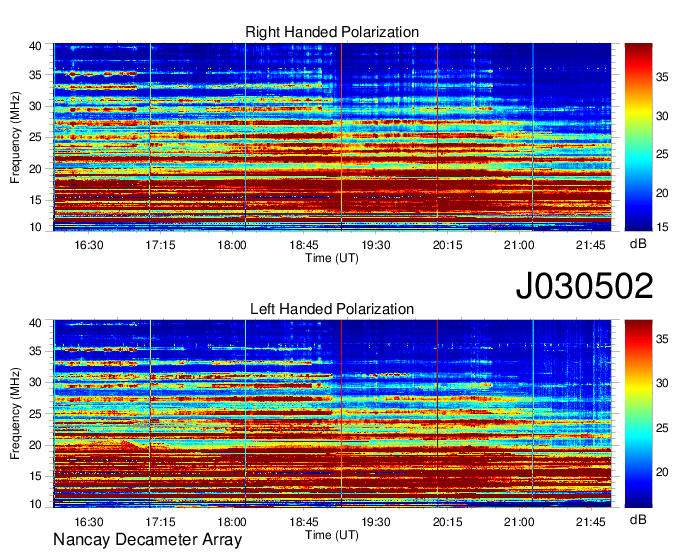Click the 10 MHz tick of Right Handed plot

(36, 227)
